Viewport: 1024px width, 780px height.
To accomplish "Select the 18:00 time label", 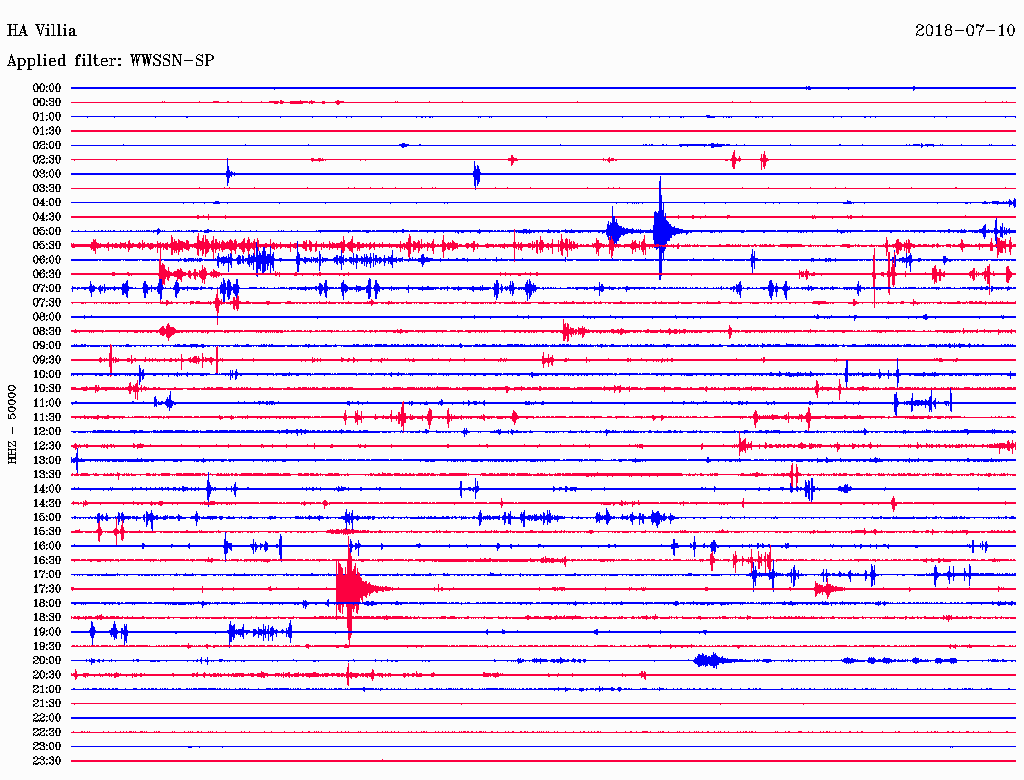I will [x=47, y=604].
